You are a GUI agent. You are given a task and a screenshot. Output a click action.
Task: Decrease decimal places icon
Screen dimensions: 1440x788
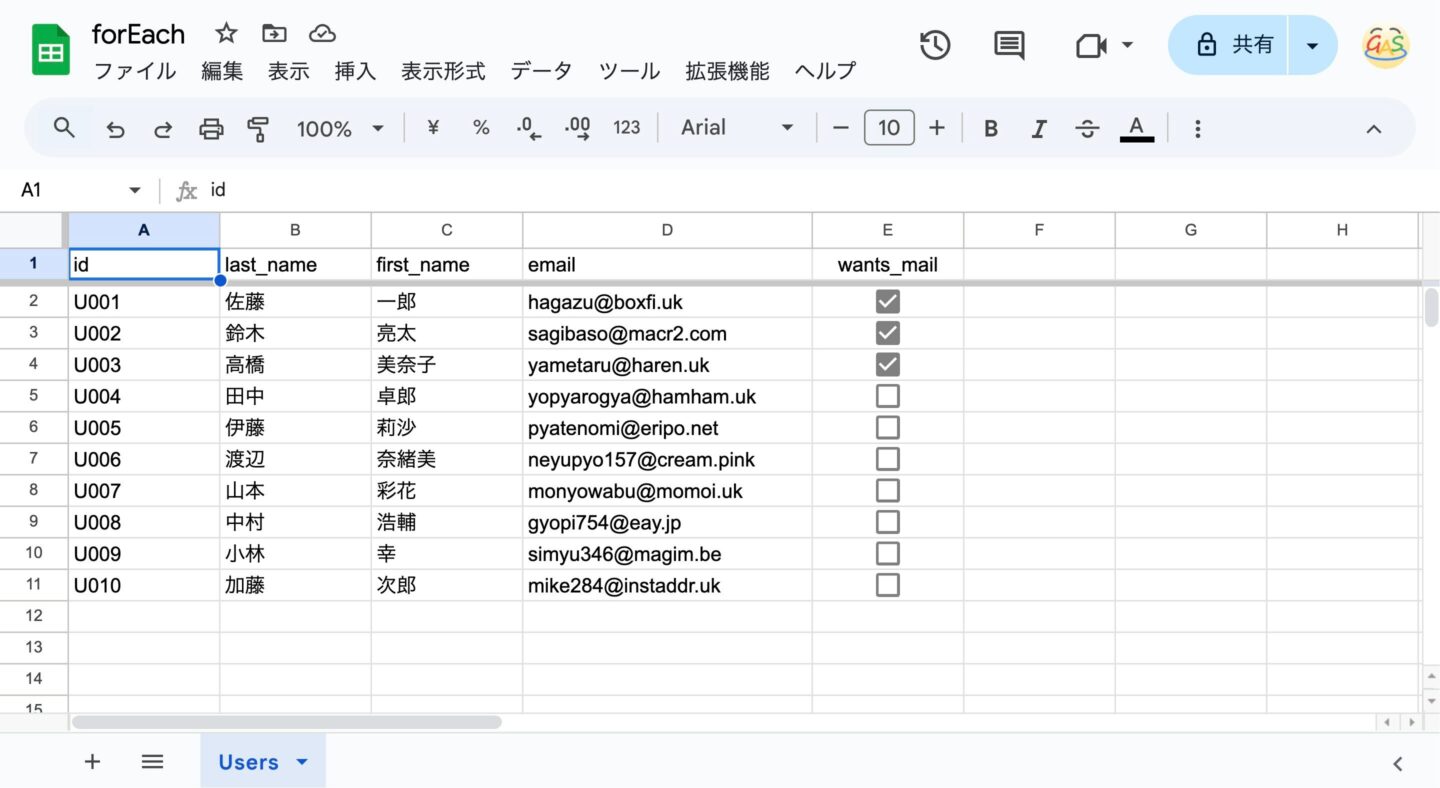pos(527,128)
